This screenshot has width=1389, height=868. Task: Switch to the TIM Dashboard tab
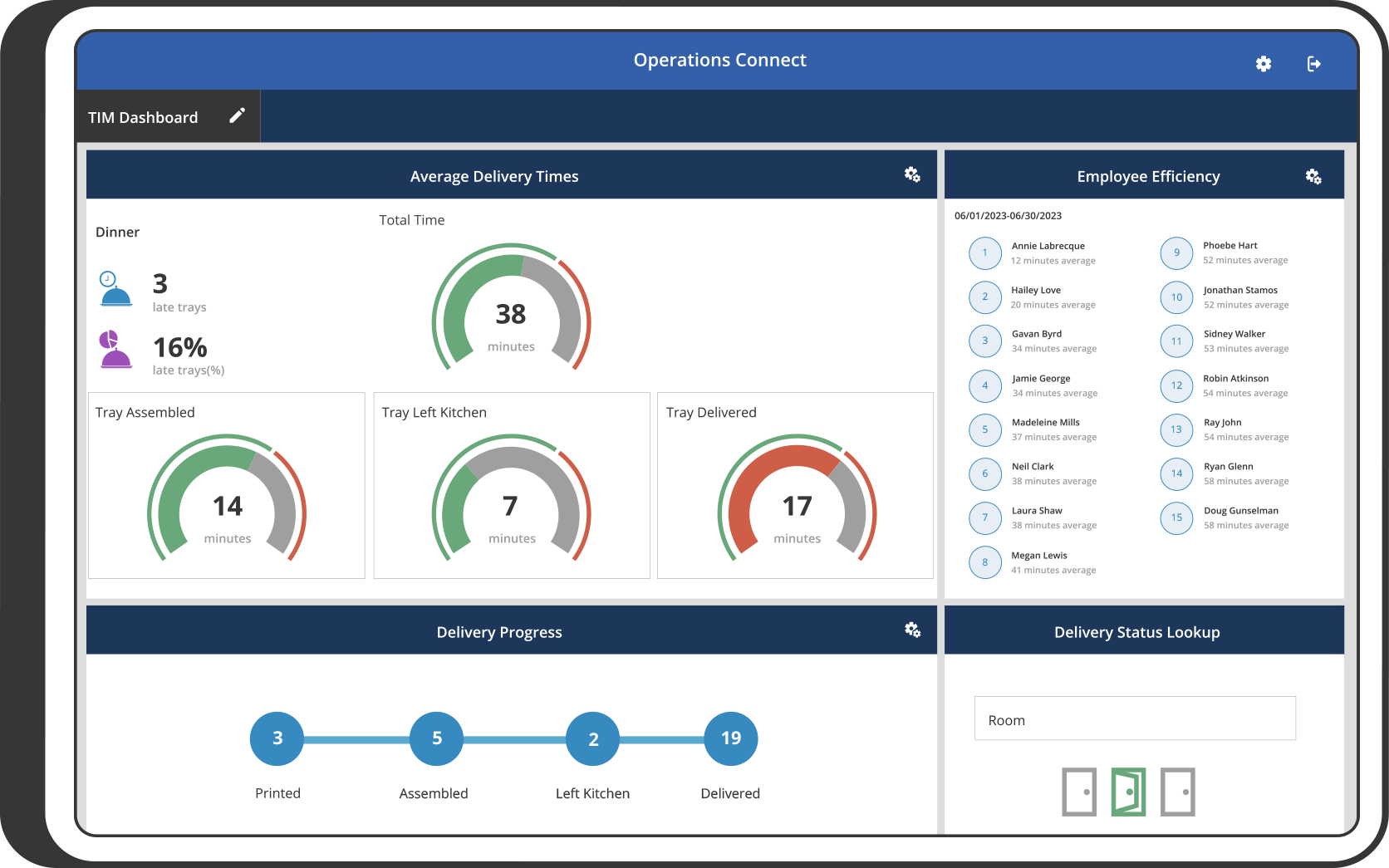pyautogui.click(x=143, y=117)
